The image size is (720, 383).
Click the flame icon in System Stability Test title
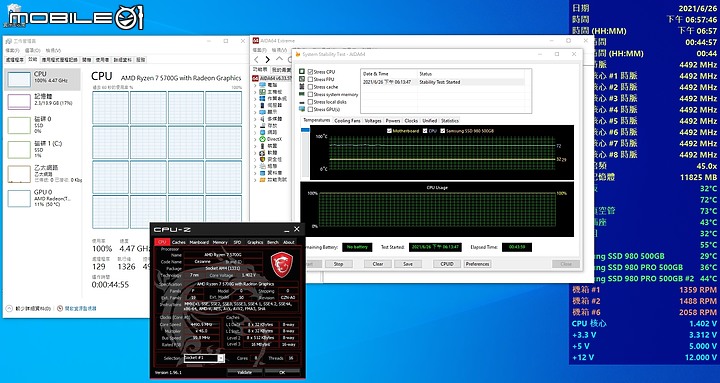(x=298, y=54)
